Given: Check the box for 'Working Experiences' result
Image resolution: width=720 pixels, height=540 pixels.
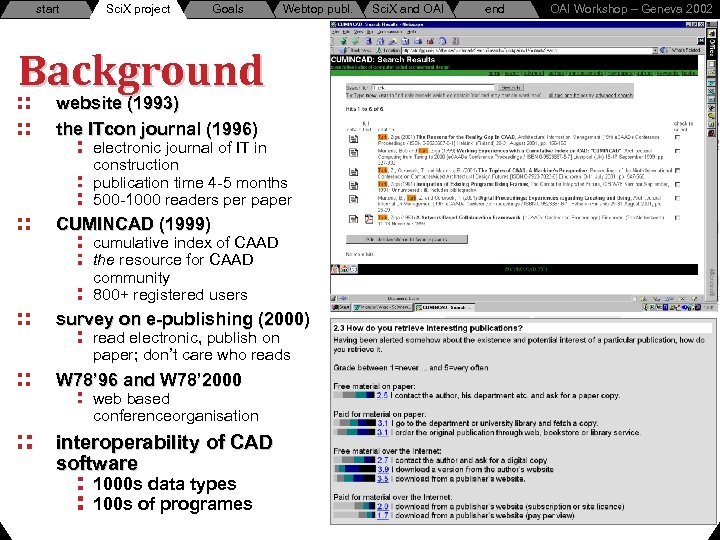Looking at the screenshot, I should coord(678,151).
